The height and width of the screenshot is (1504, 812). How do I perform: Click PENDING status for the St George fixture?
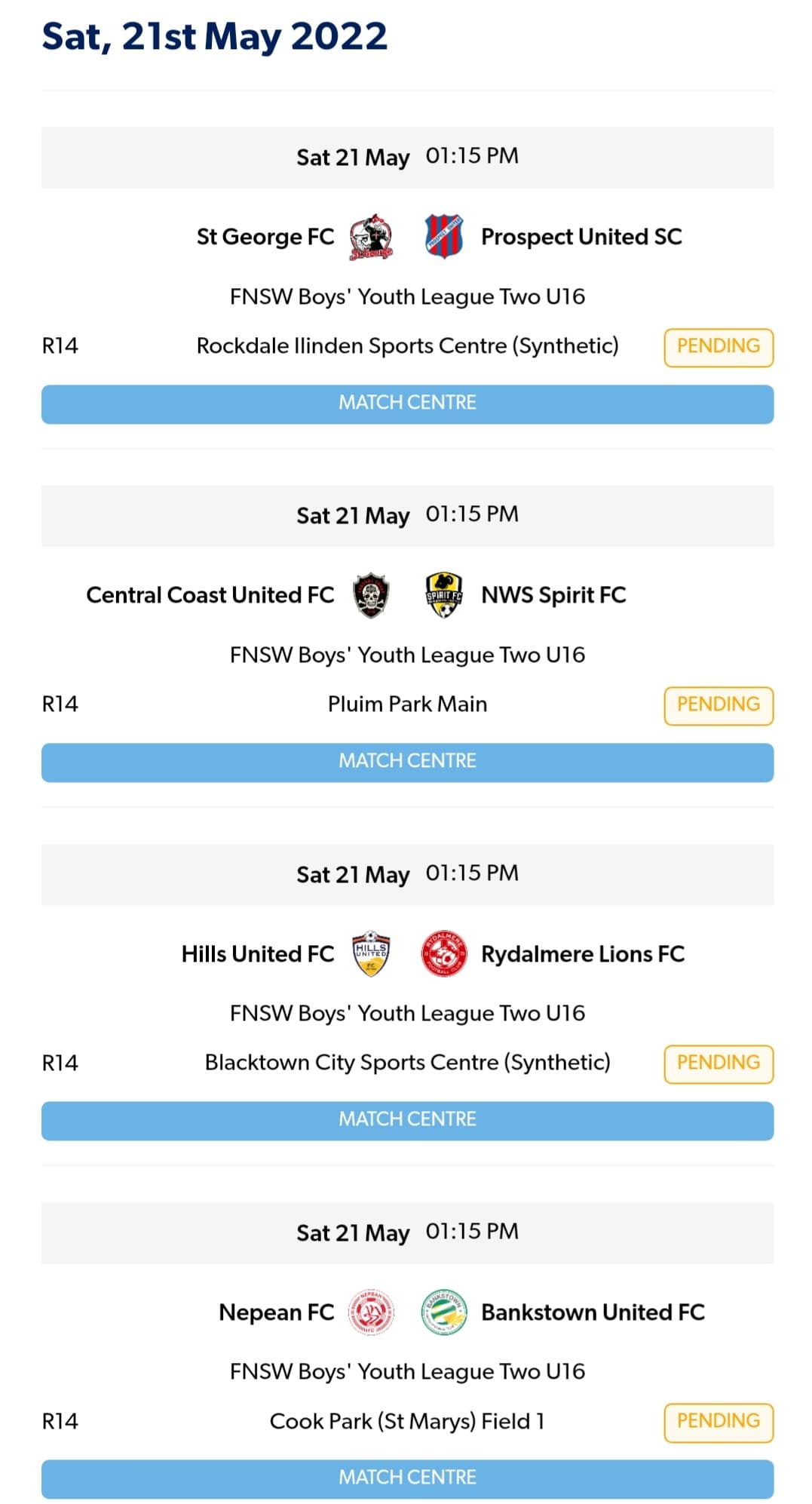[718, 346]
